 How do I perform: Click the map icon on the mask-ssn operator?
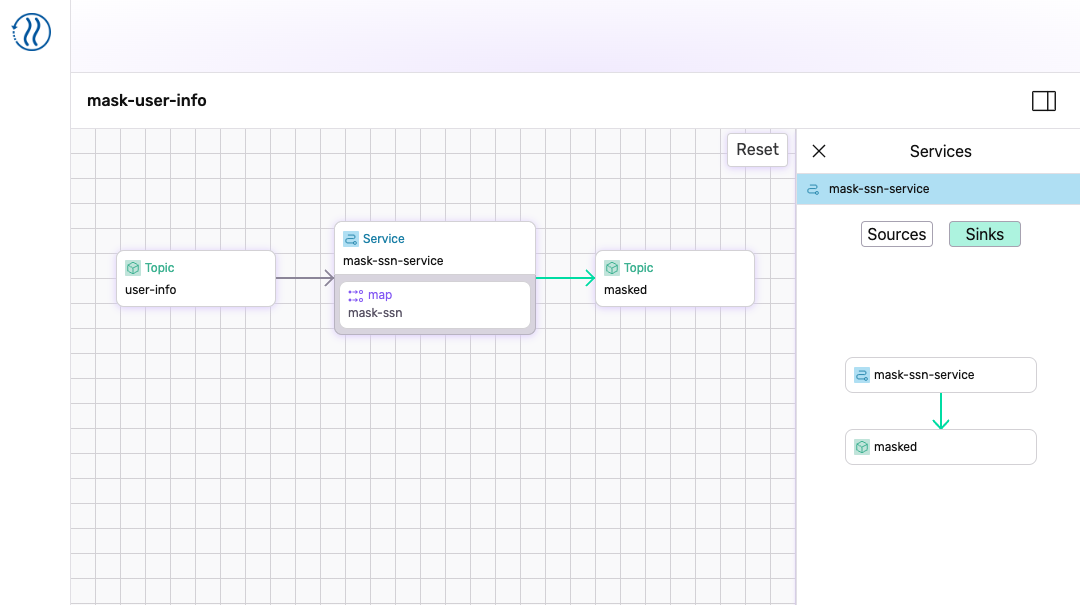point(355,295)
